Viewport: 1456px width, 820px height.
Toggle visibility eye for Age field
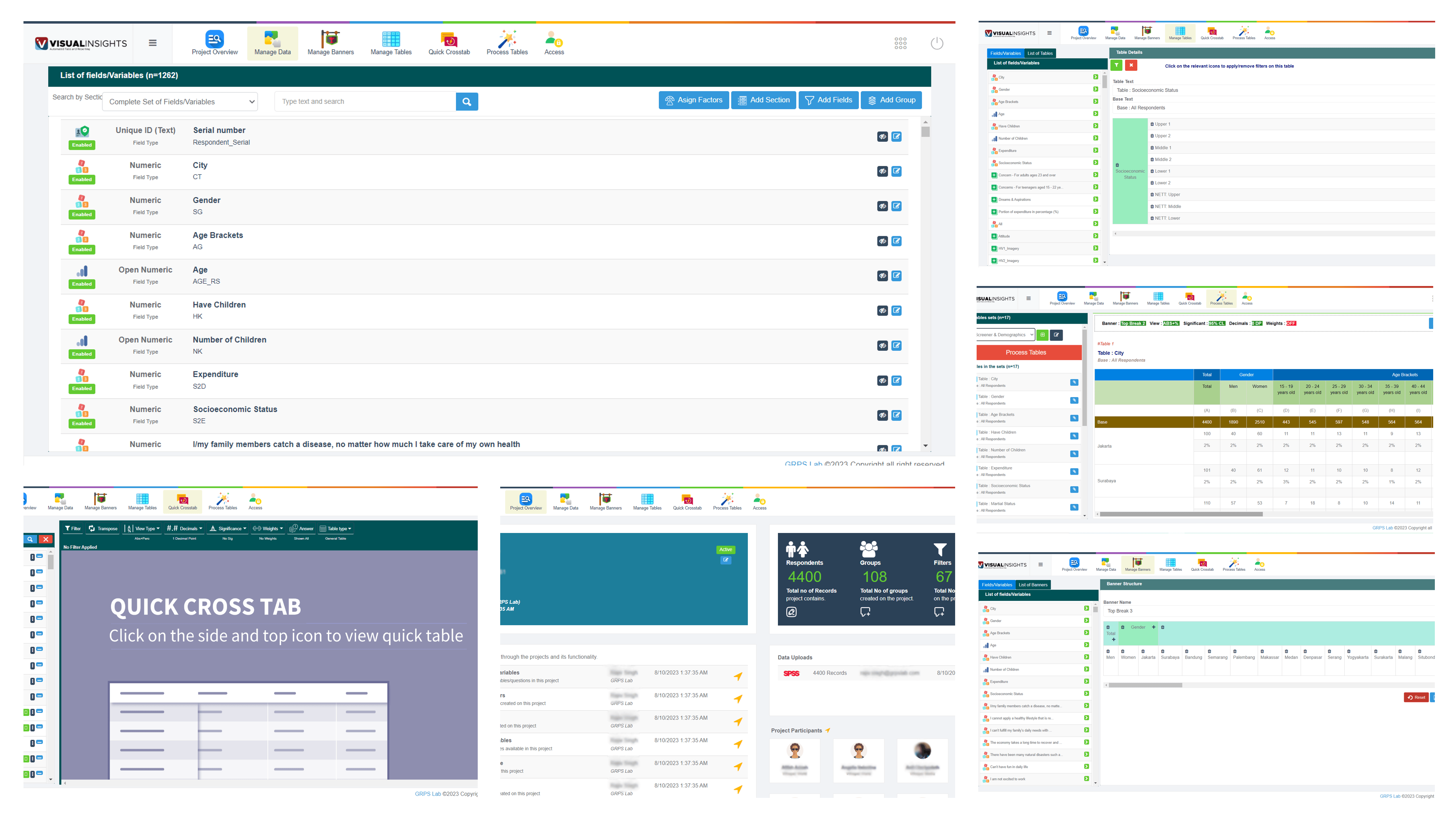point(882,276)
